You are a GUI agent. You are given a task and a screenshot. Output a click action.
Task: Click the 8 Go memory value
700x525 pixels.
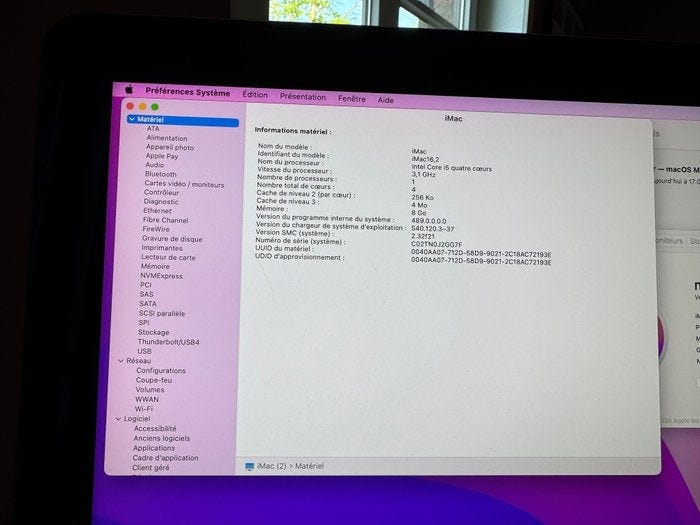click(418, 212)
